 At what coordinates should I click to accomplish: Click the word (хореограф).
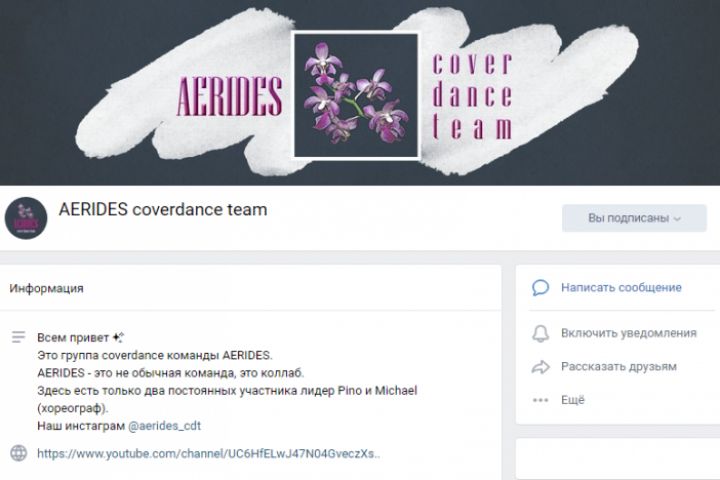click(73, 408)
